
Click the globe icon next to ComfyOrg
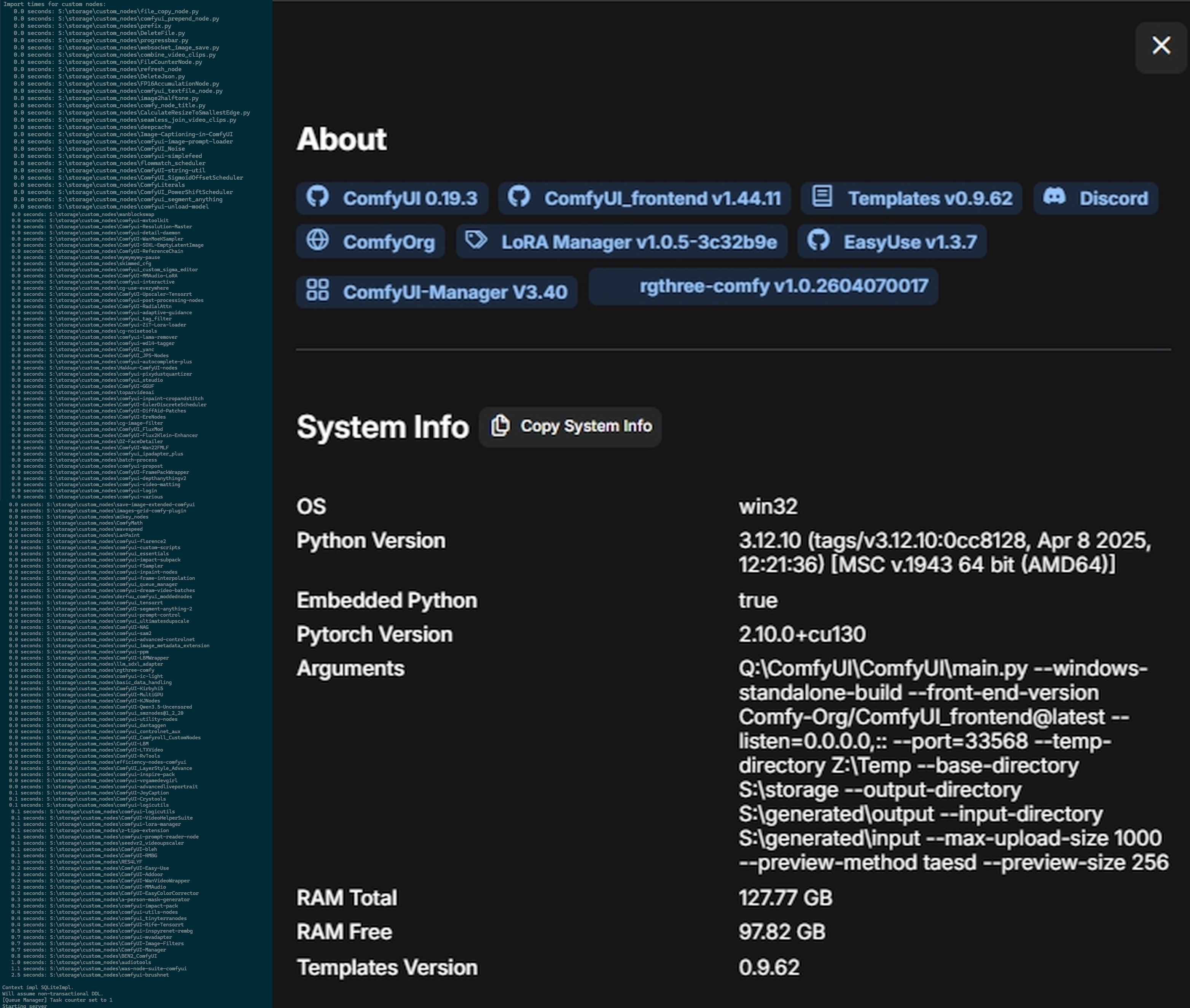[317, 240]
